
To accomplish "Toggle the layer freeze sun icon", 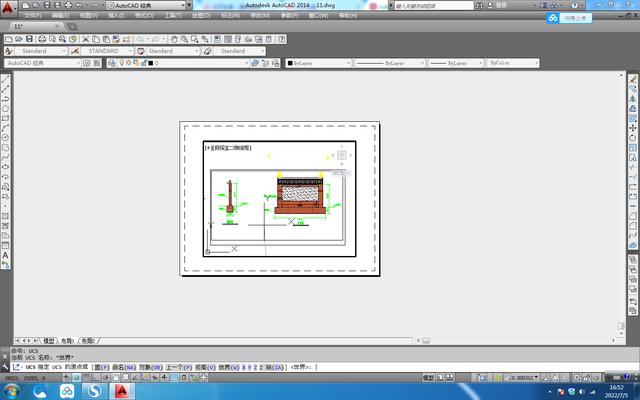I will [x=129, y=63].
